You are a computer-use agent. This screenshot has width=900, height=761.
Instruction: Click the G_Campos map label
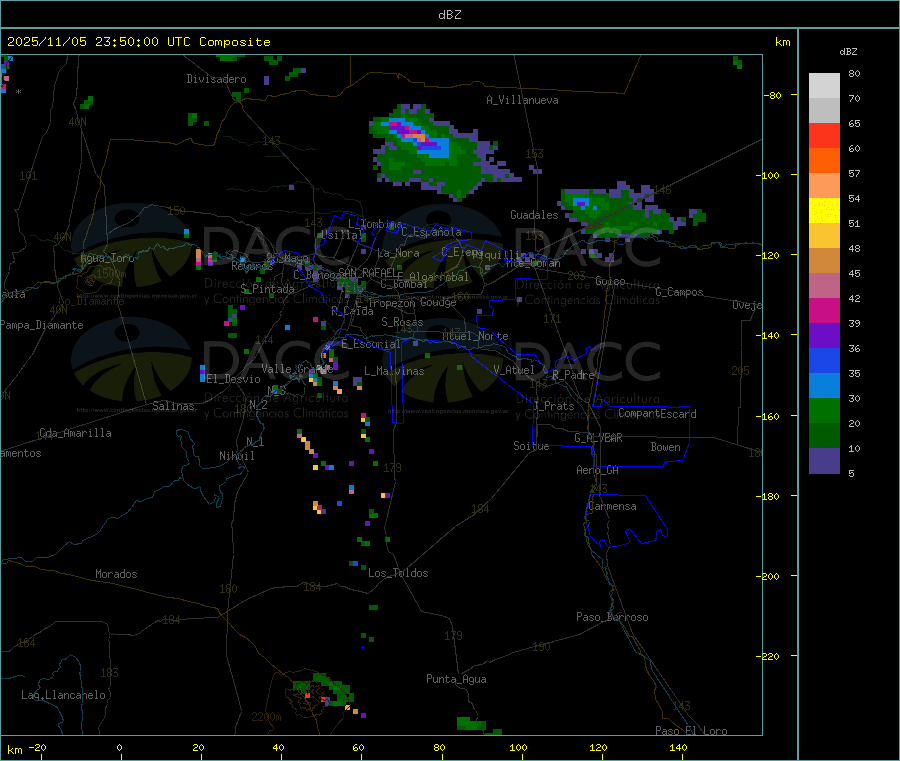(679, 292)
